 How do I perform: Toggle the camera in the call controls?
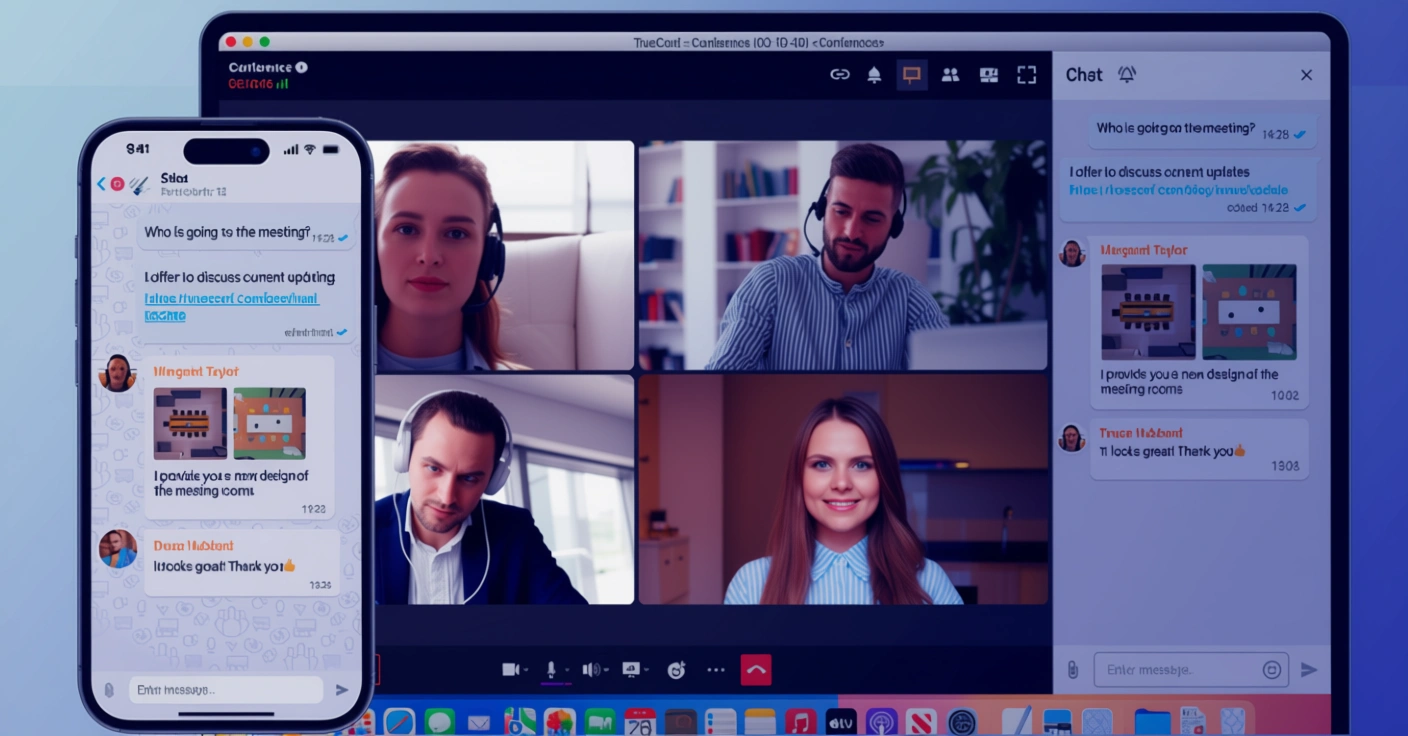[x=511, y=670]
